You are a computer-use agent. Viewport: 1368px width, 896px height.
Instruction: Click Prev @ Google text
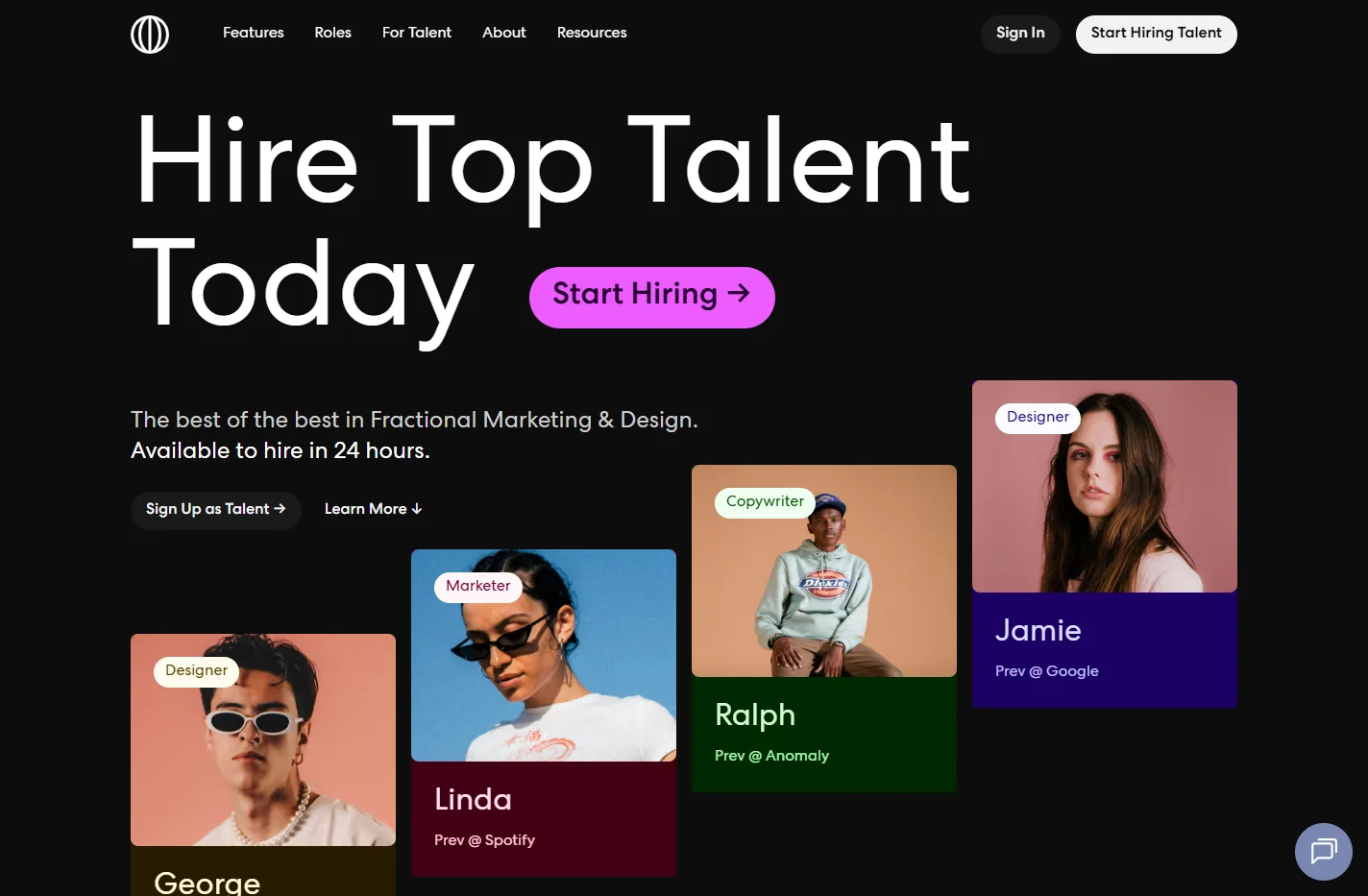click(x=1046, y=671)
